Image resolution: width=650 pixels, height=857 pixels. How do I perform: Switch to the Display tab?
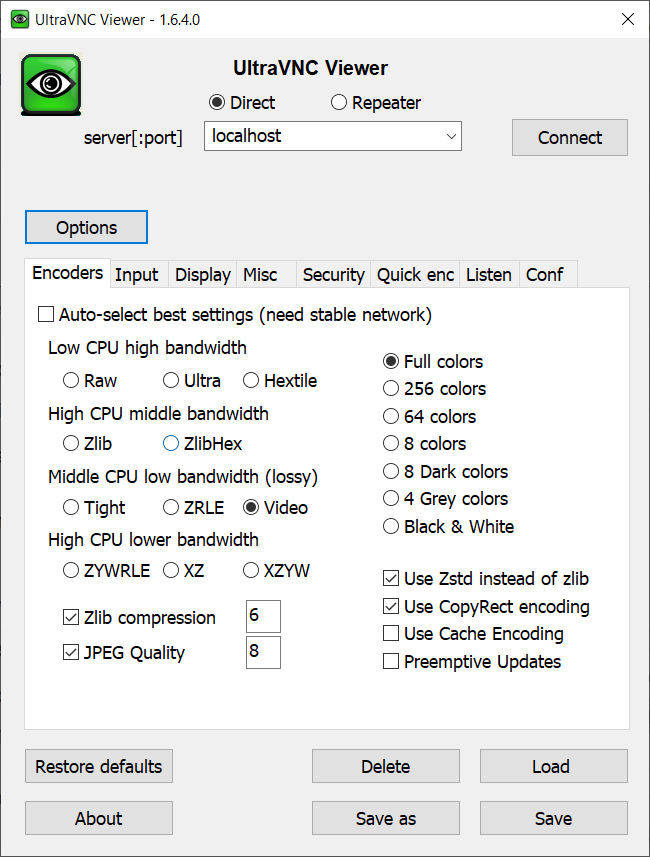[x=203, y=275]
